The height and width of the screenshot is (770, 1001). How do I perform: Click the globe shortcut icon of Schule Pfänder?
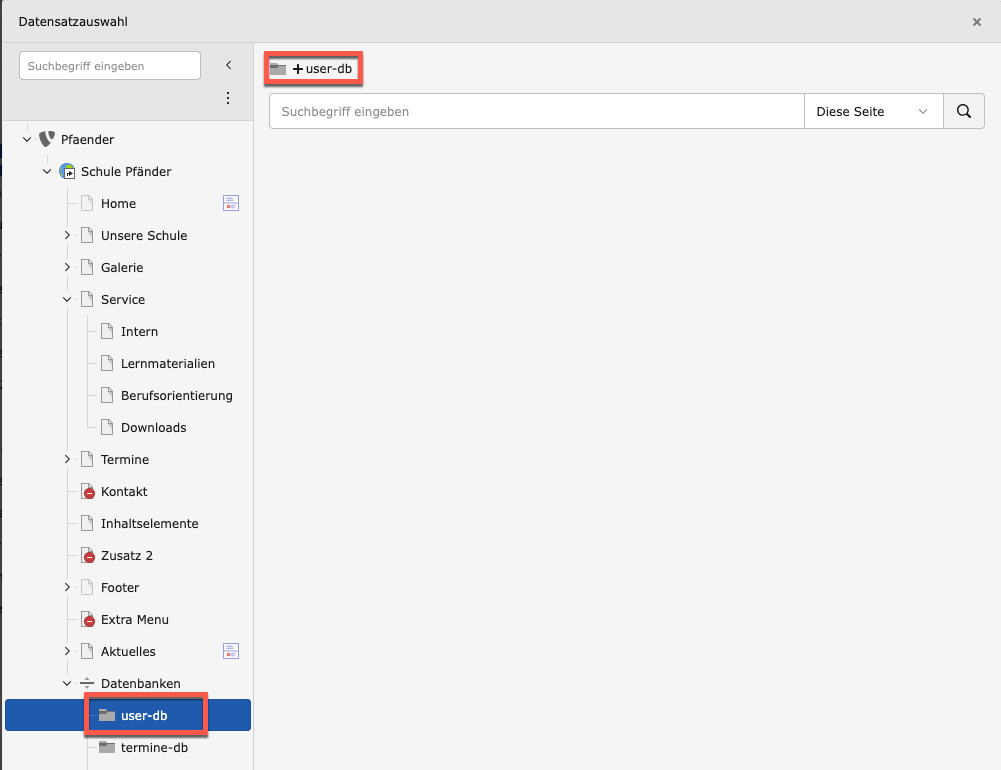click(x=67, y=171)
